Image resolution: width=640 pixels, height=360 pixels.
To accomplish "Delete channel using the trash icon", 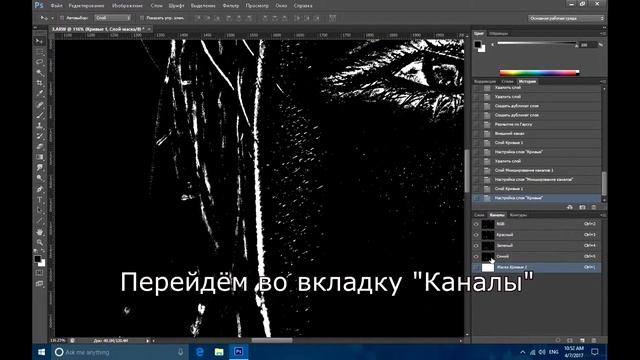I will click(x=594, y=340).
